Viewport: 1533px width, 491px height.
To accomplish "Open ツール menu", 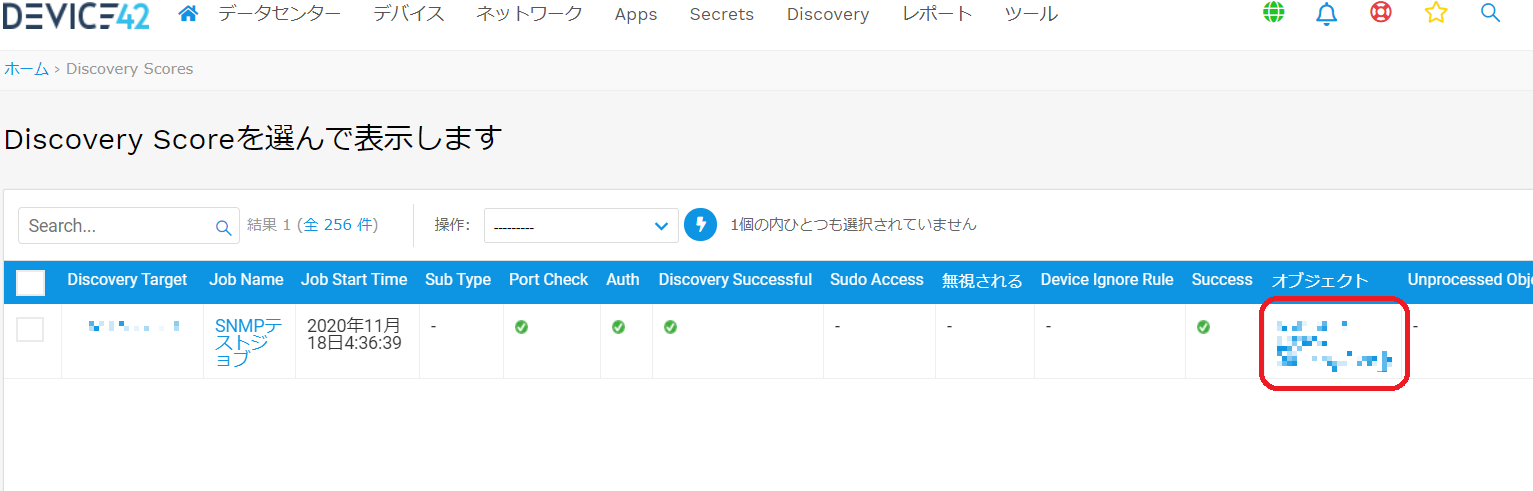I will pos(1031,14).
